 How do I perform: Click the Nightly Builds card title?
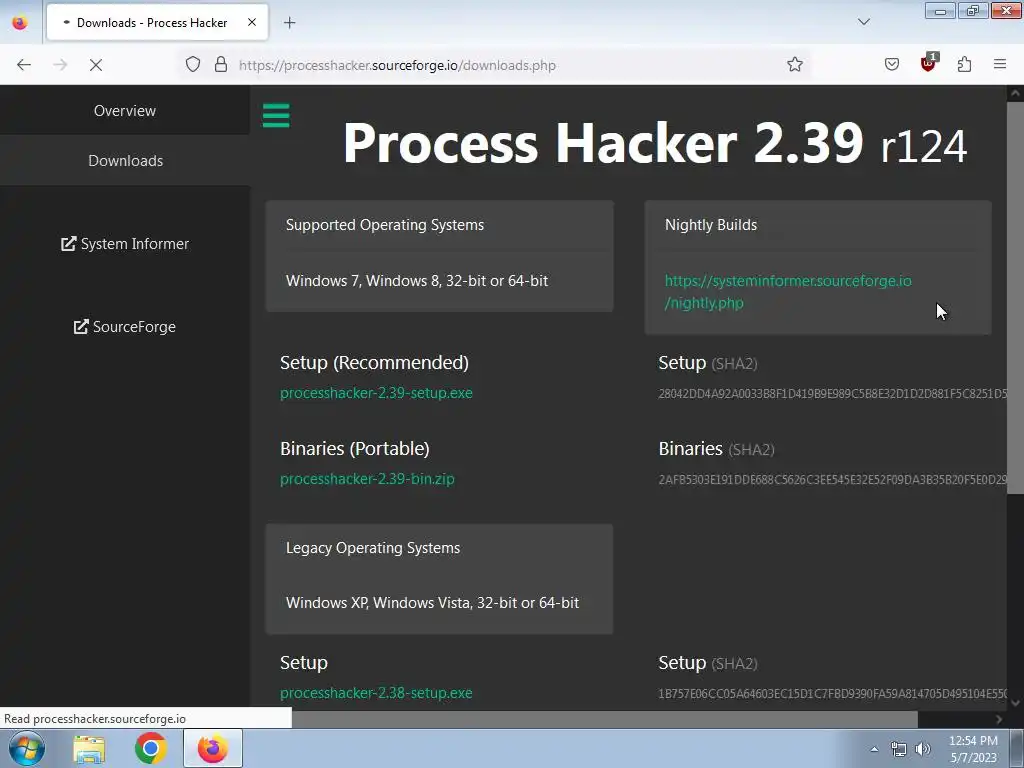pos(711,225)
